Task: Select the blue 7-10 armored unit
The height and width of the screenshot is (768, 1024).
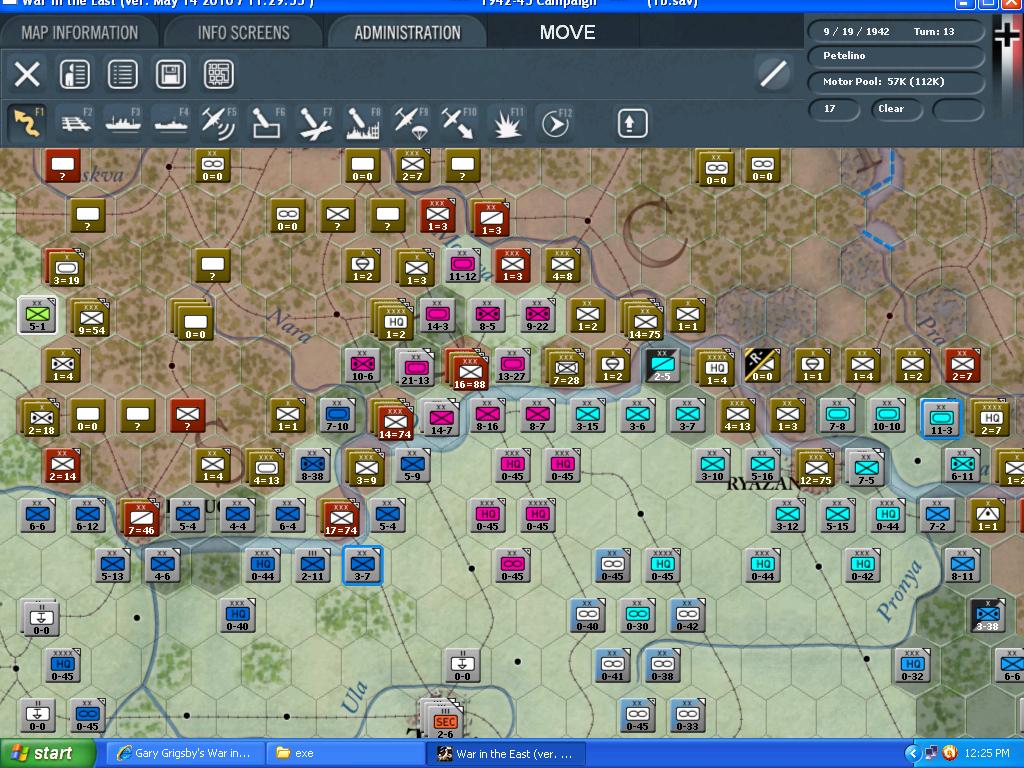Action: coord(337,416)
